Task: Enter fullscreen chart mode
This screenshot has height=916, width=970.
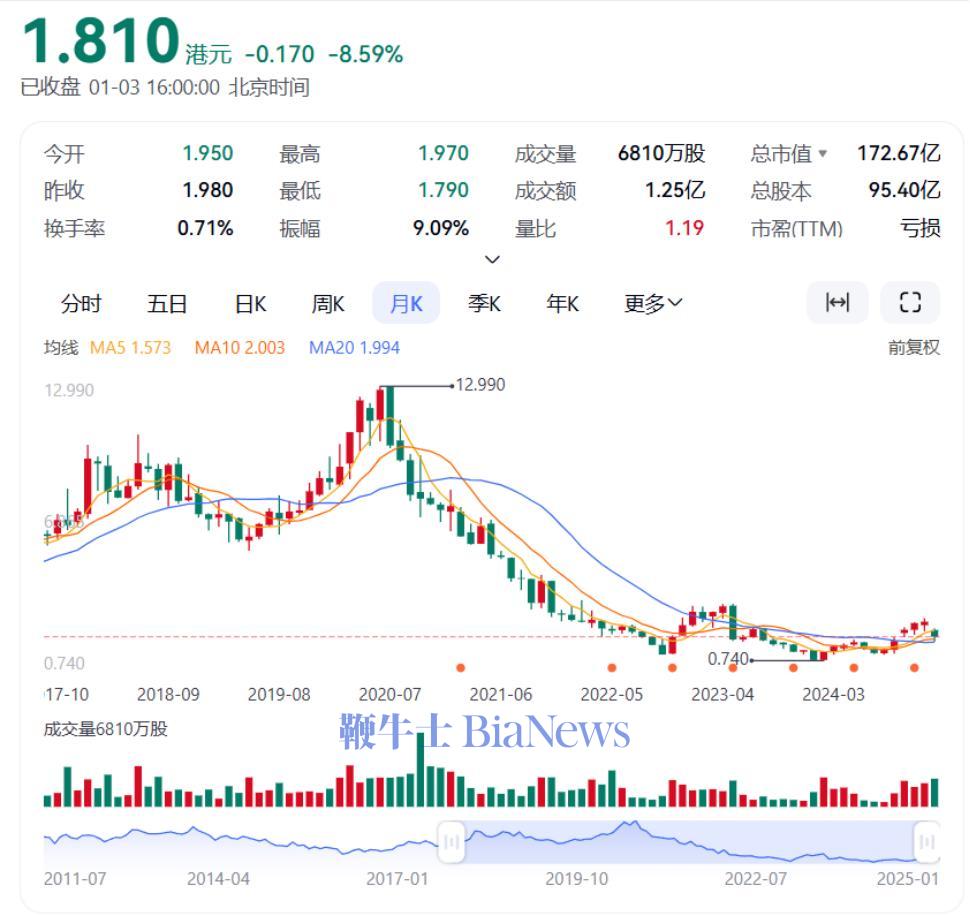Action: click(909, 303)
